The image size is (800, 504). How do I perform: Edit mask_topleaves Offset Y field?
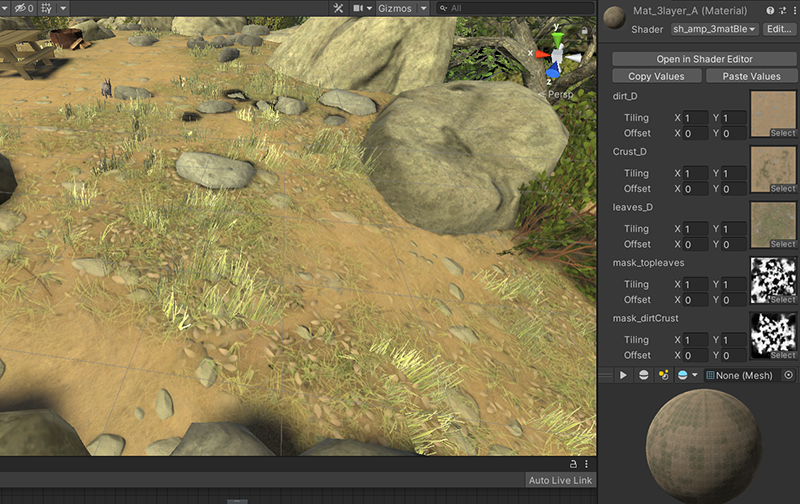734,300
